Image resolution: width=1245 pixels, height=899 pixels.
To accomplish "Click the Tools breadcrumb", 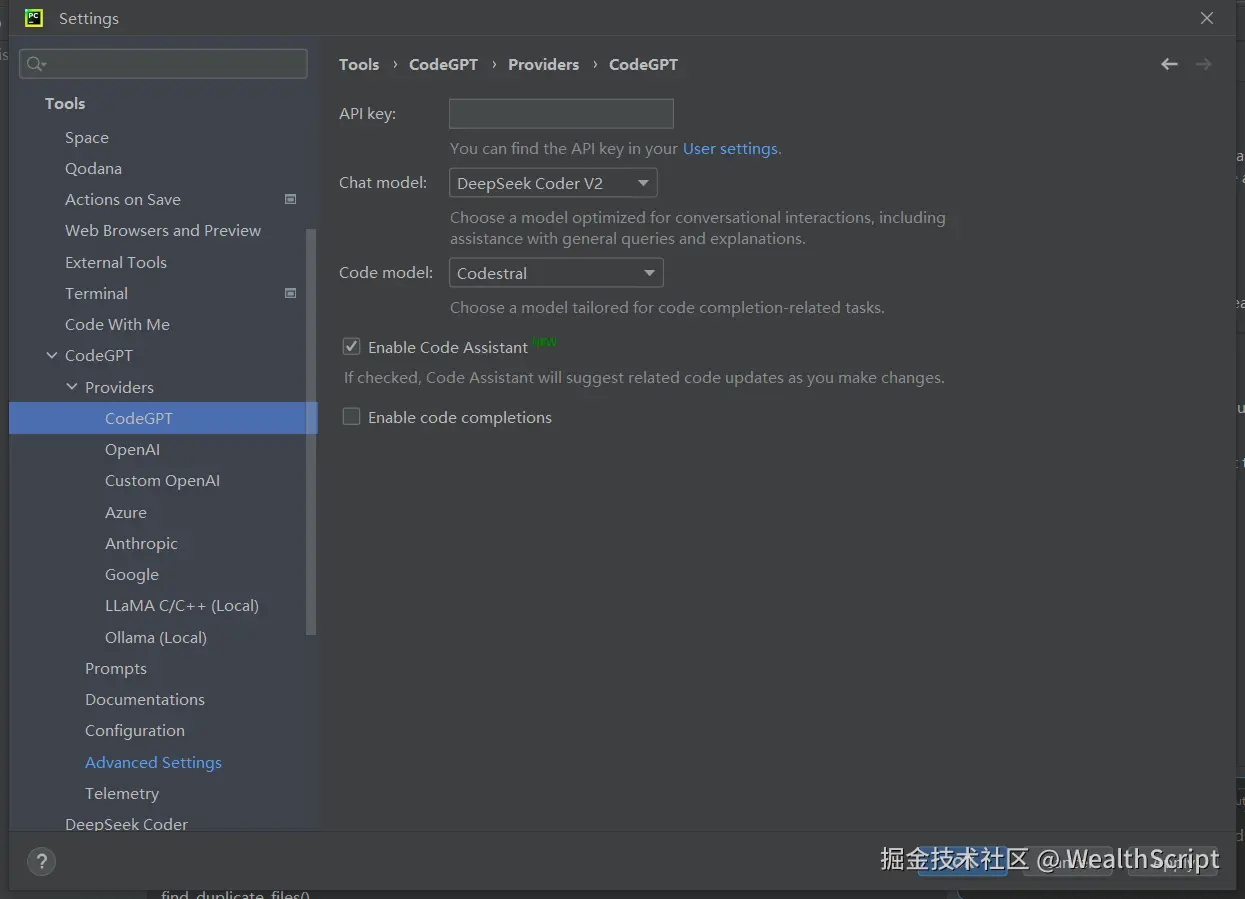I will click(359, 64).
